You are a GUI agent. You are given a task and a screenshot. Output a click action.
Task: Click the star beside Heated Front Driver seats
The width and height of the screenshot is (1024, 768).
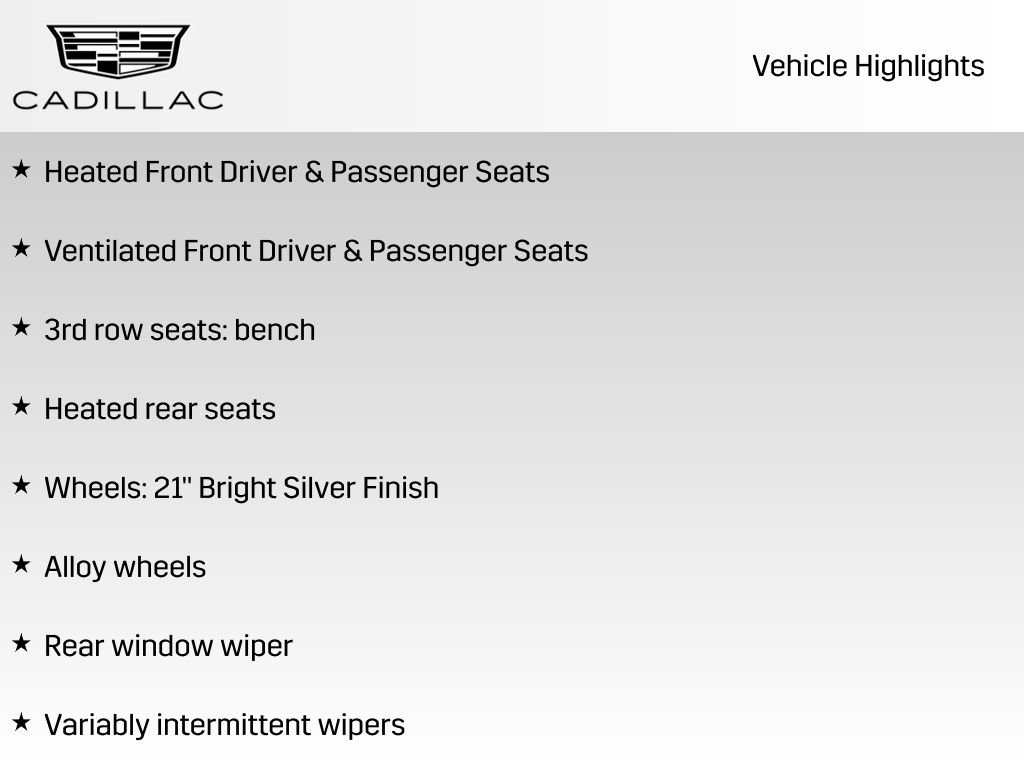point(21,170)
